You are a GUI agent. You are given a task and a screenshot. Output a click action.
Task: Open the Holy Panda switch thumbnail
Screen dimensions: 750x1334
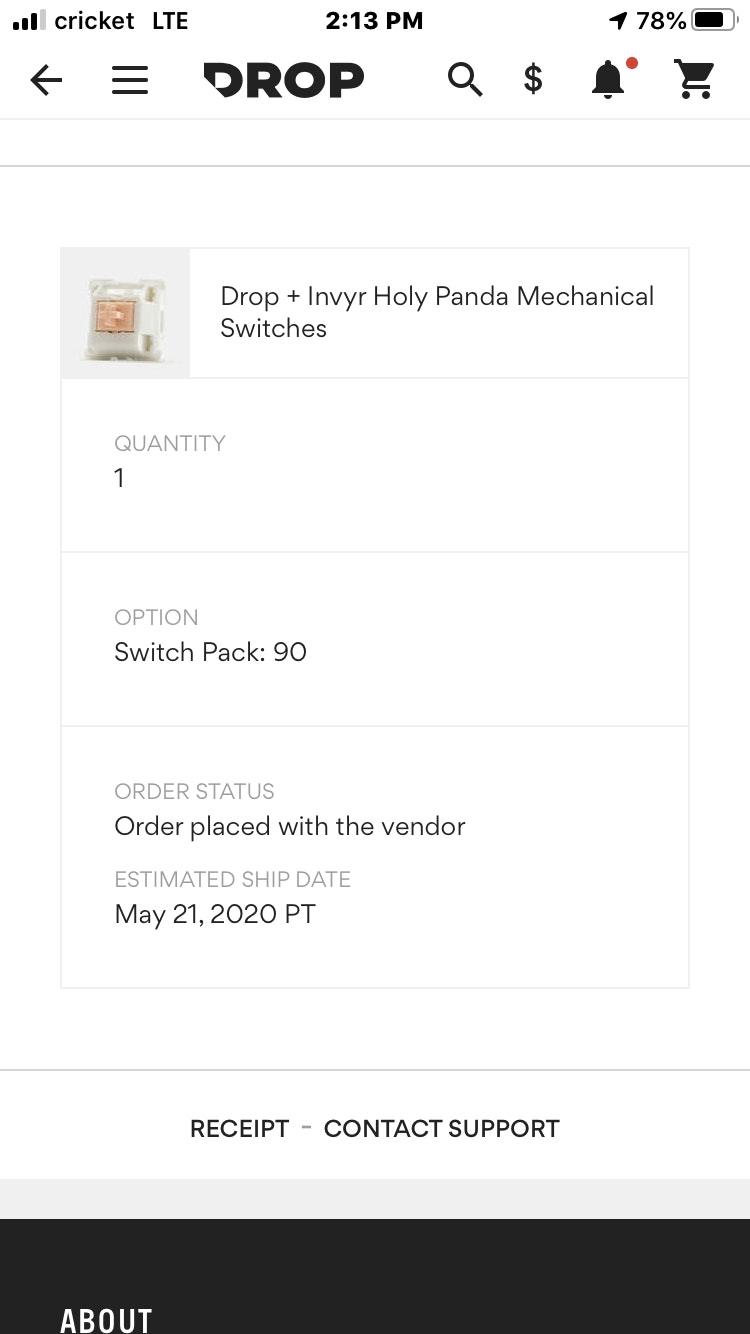125,313
